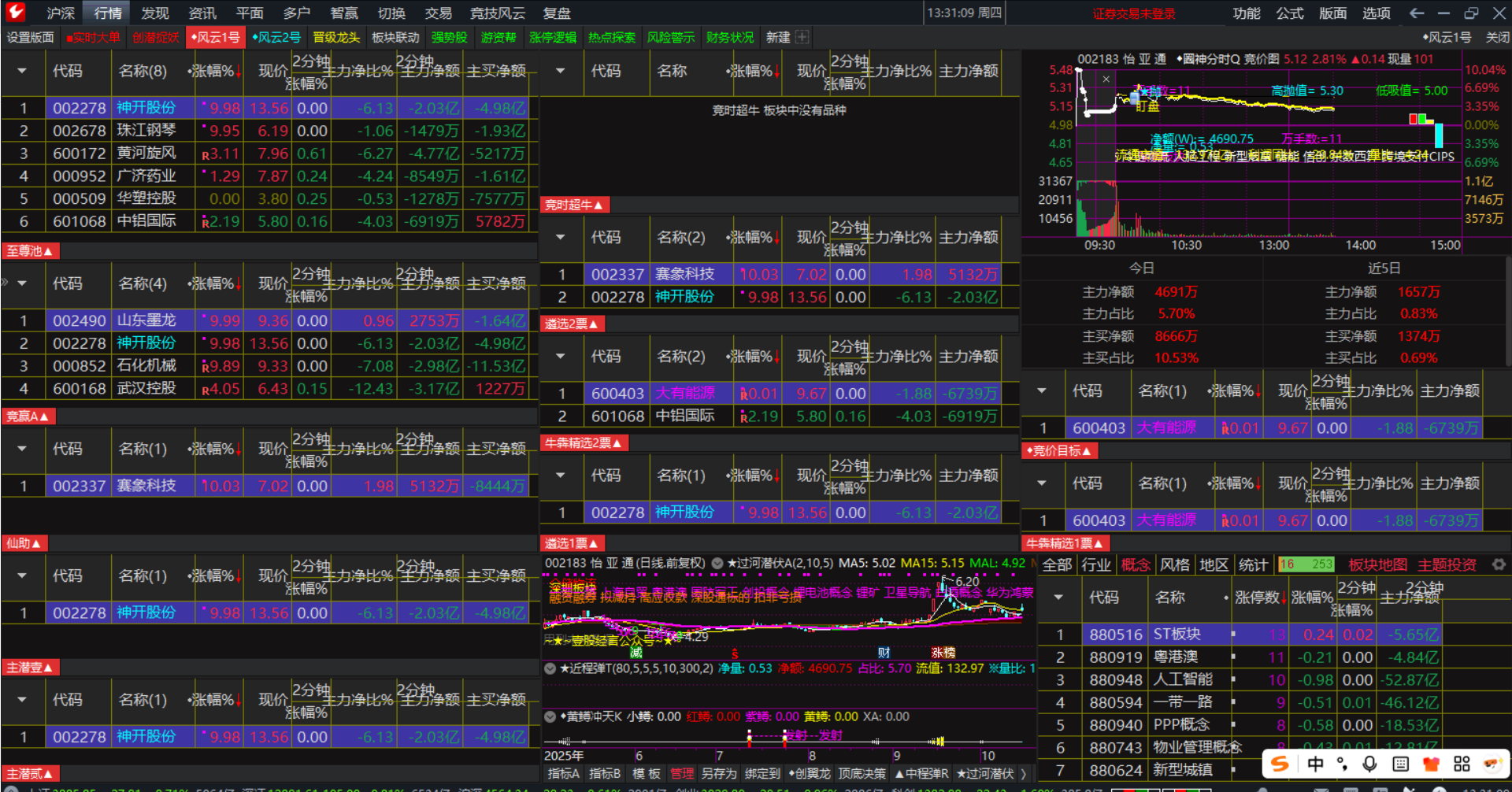
Task: Open the IME soft keyboard icon
Action: point(1400,764)
